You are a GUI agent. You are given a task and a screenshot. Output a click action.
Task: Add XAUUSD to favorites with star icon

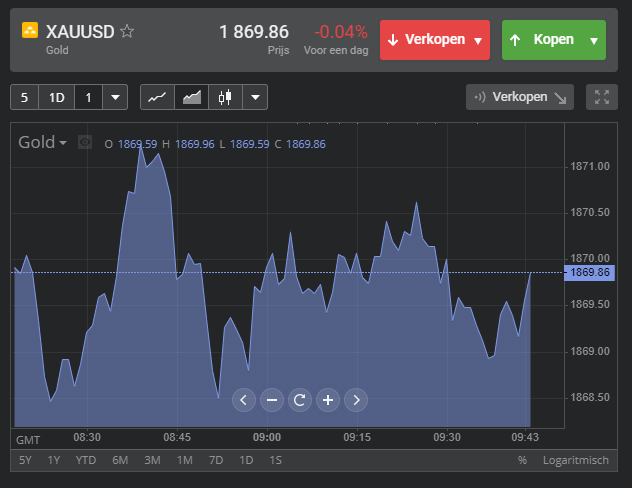pos(127,31)
